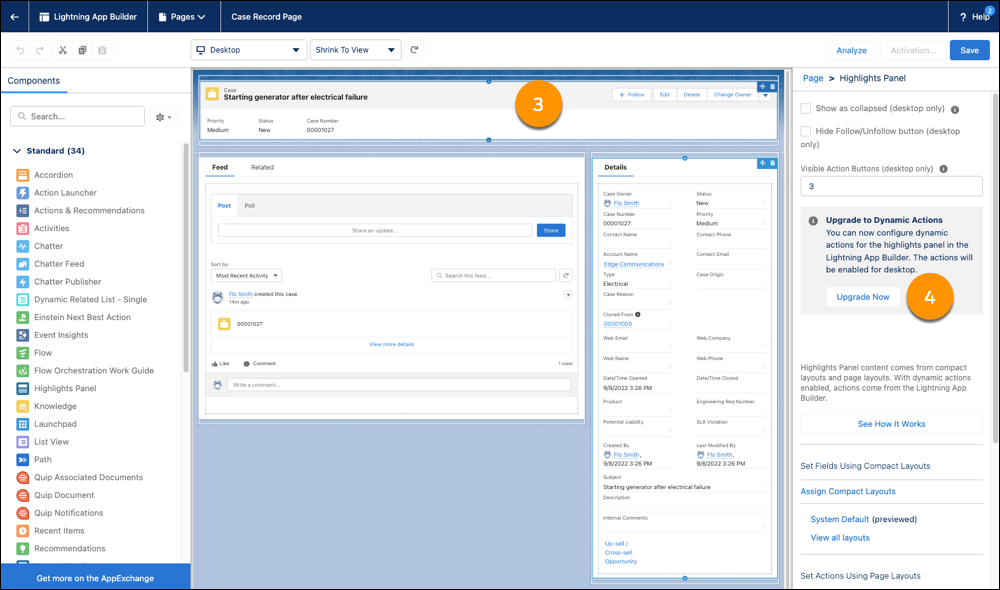Viewport: 1000px width, 590px height.
Task: Click the Upgrade Now button
Action: (862, 296)
